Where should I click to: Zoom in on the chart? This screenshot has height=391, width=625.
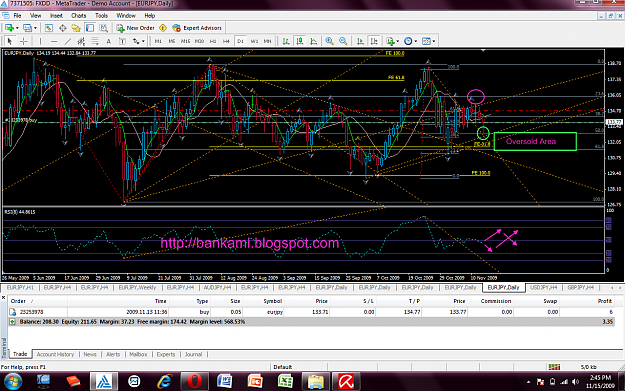(x=329, y=41)
